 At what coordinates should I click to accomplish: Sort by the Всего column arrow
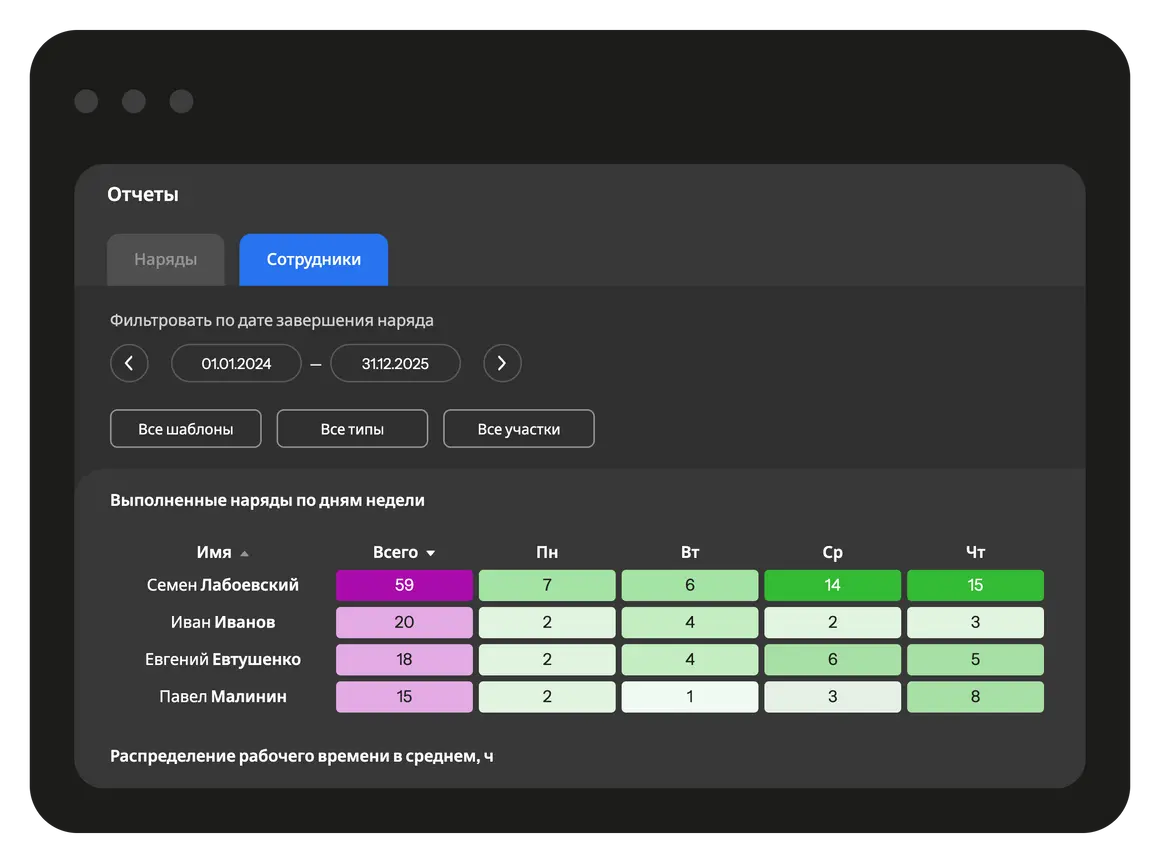coord(431,553)
